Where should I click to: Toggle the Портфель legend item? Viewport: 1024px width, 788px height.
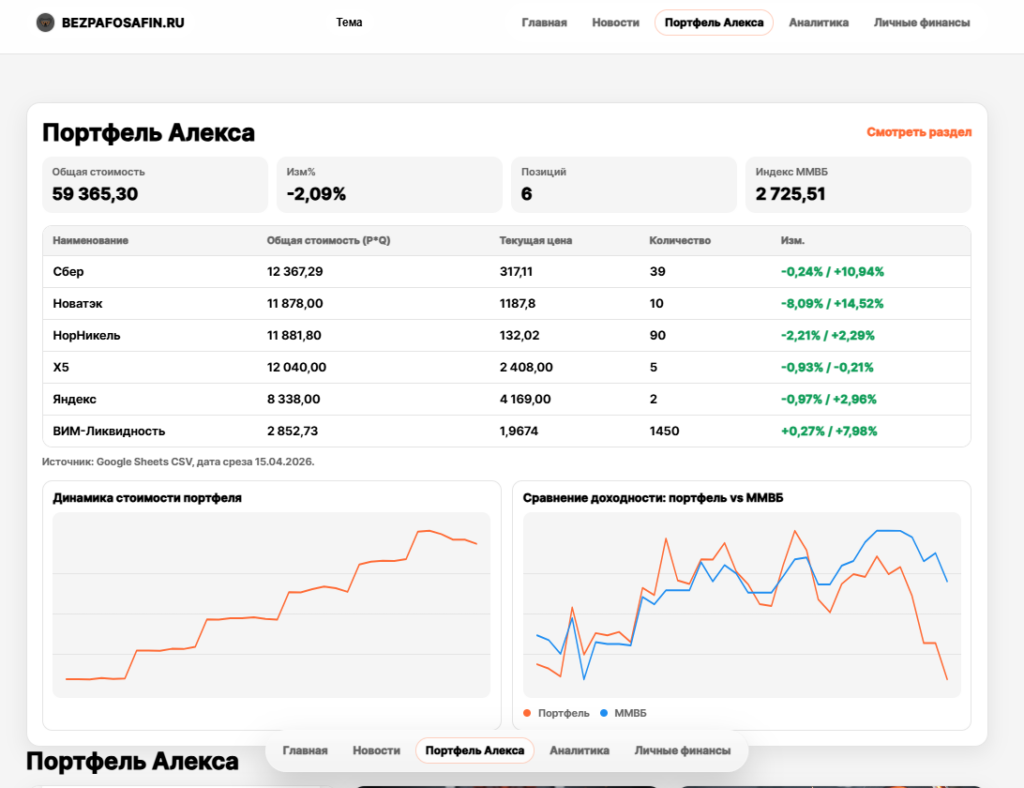pos(556,714)
